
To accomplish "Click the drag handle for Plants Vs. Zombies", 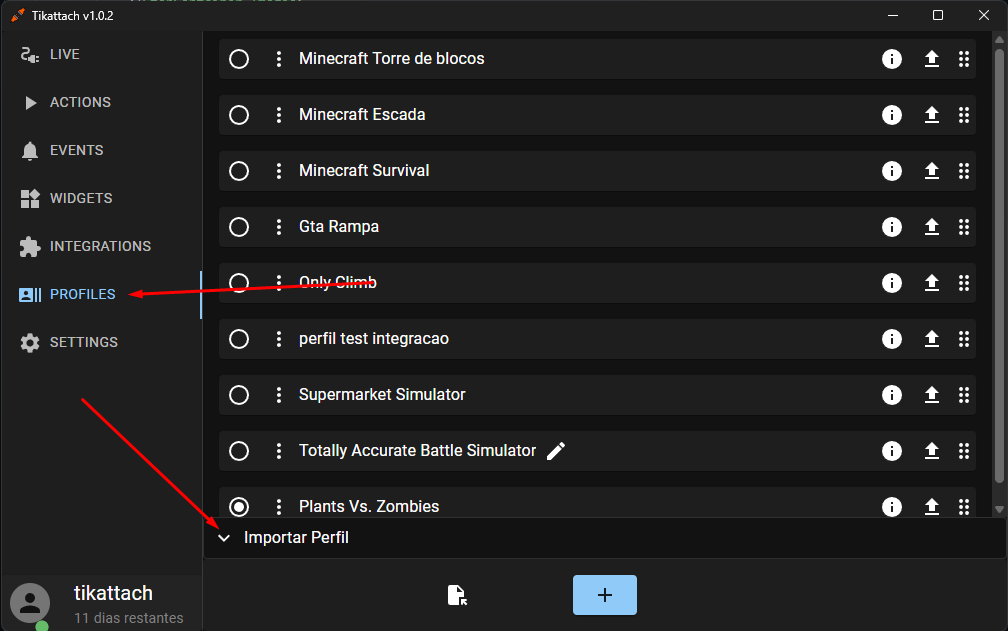I will pyautogui.click(x=964, y=507).
